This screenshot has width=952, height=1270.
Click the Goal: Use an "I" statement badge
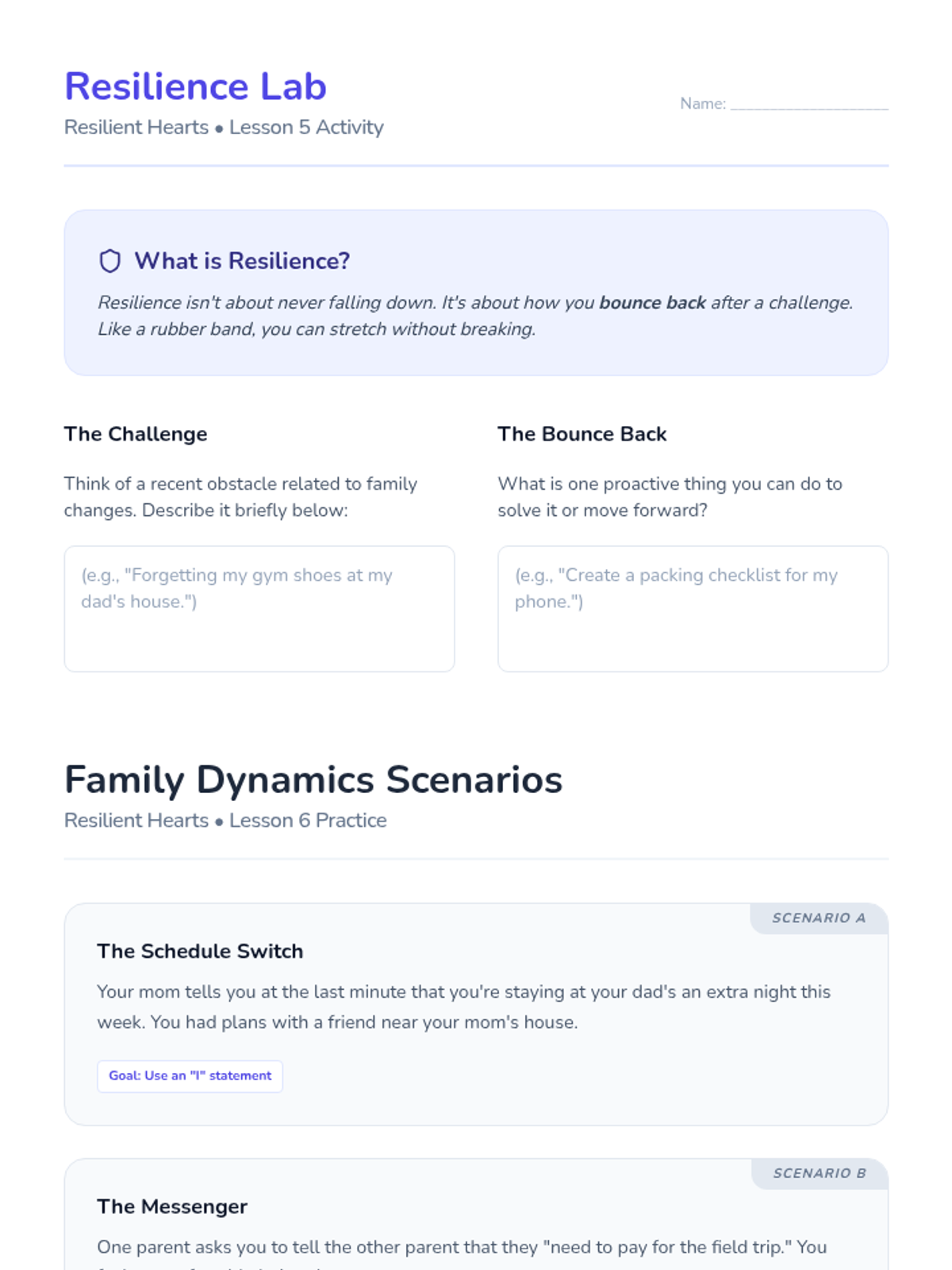click(190, 1076)
